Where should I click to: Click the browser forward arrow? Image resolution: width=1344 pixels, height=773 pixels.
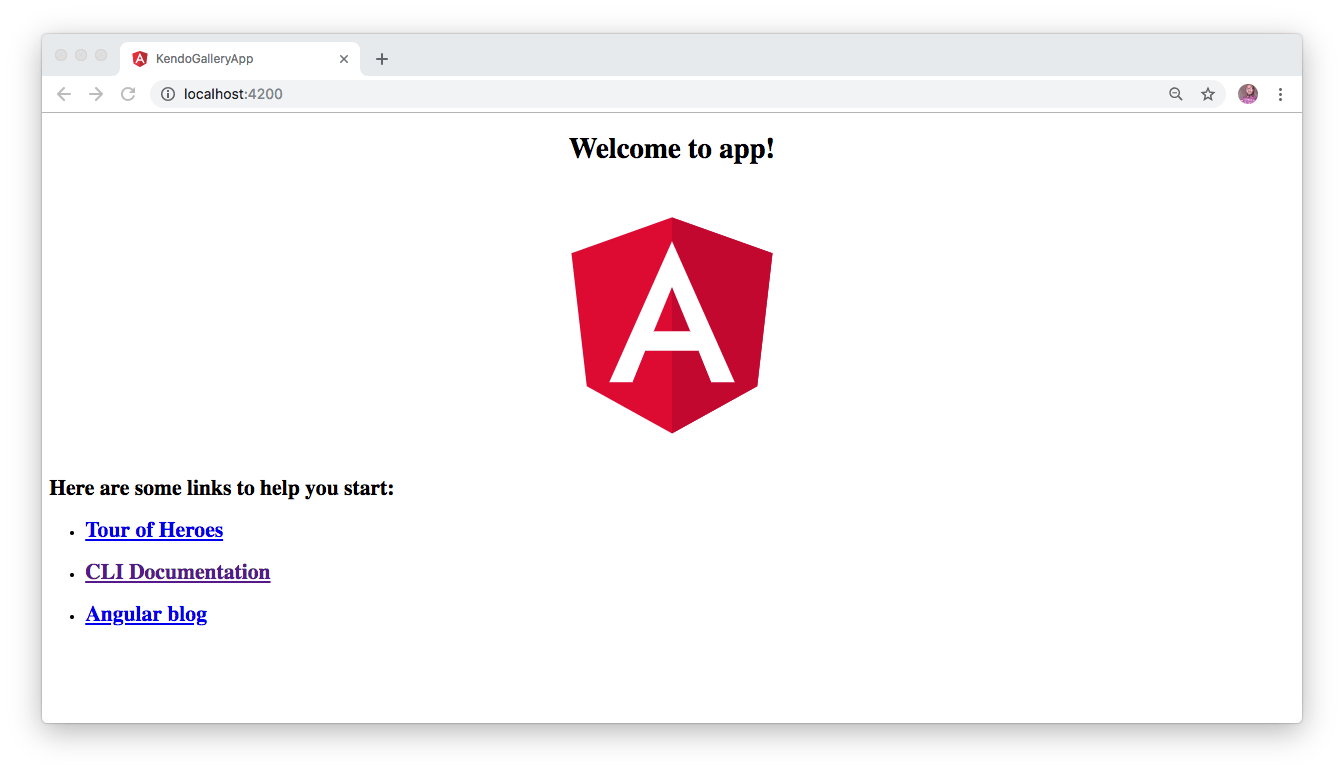(x=96, y=94)
